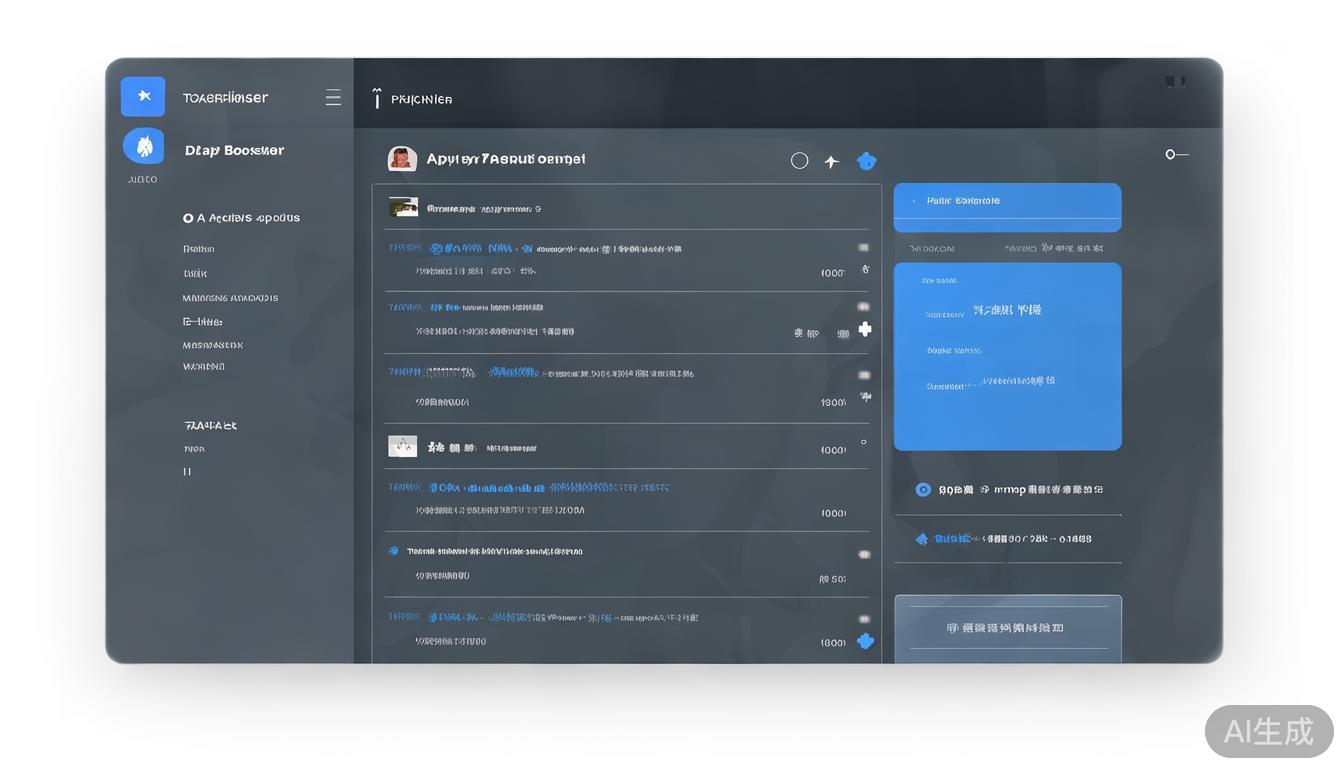Click the blue badge icon in bottom list row
The height and width of the screenshot is (768, 1344).
tap(865, 641)
